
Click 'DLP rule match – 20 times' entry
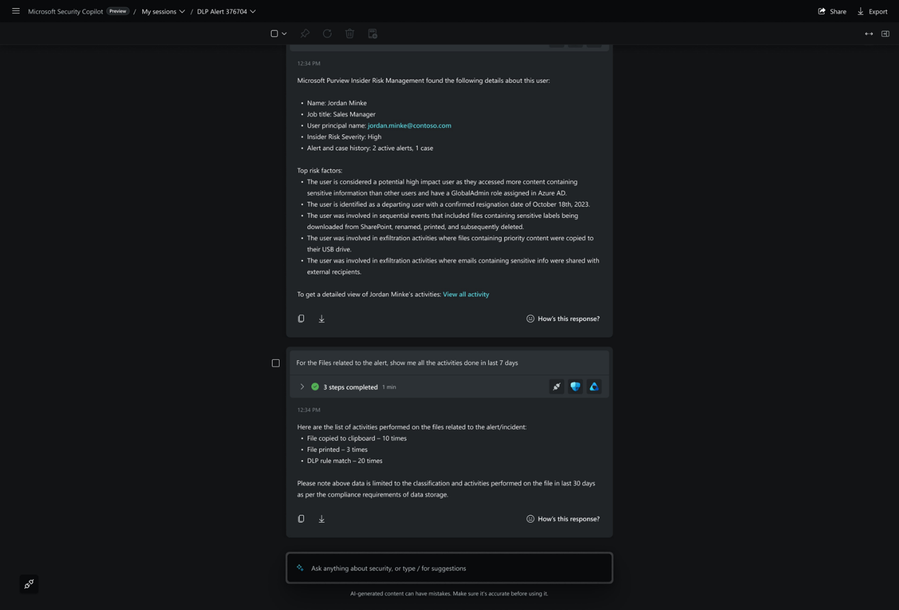click(345, 461)
